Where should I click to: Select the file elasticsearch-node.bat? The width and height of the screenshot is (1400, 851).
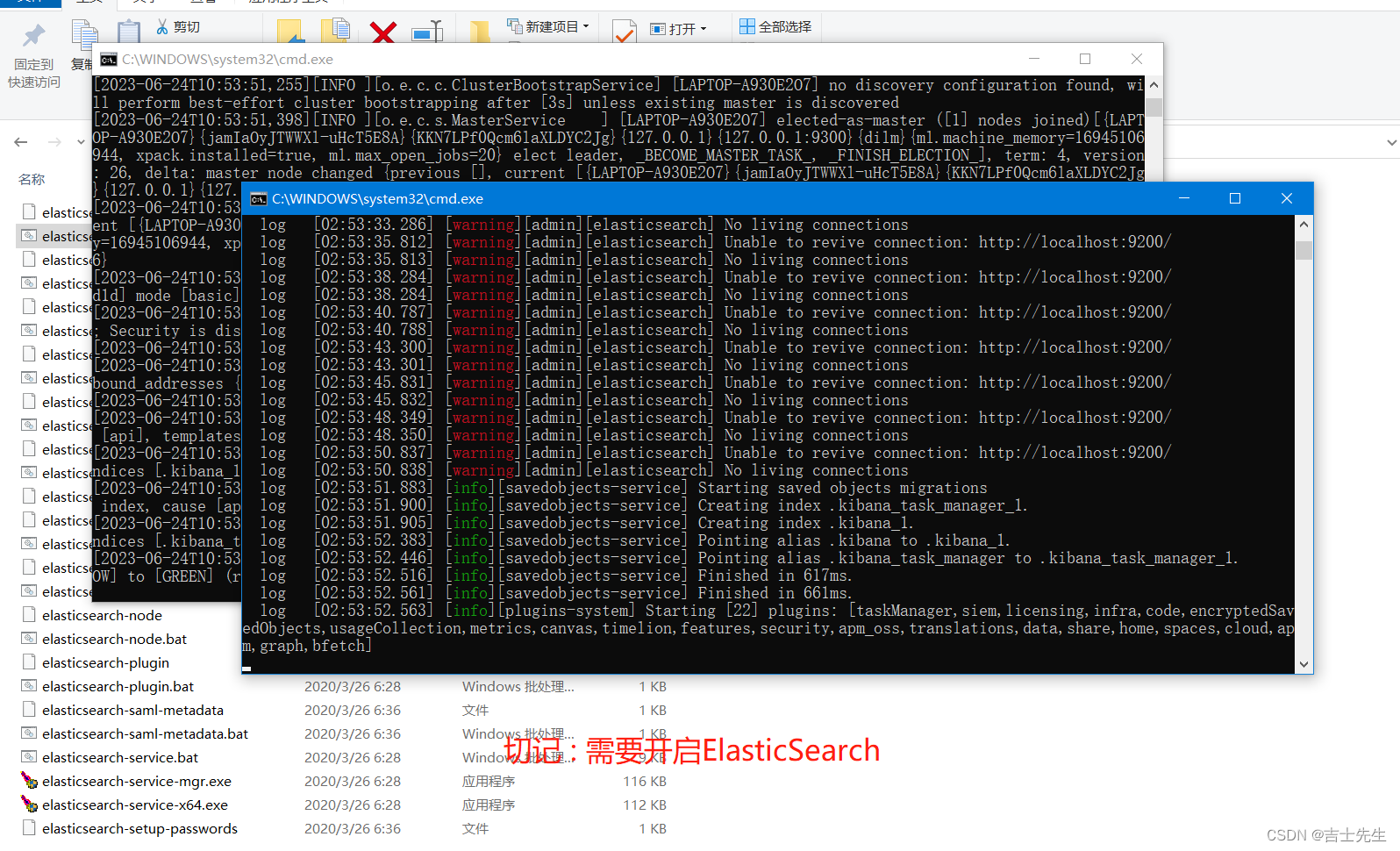click(114, 639)
